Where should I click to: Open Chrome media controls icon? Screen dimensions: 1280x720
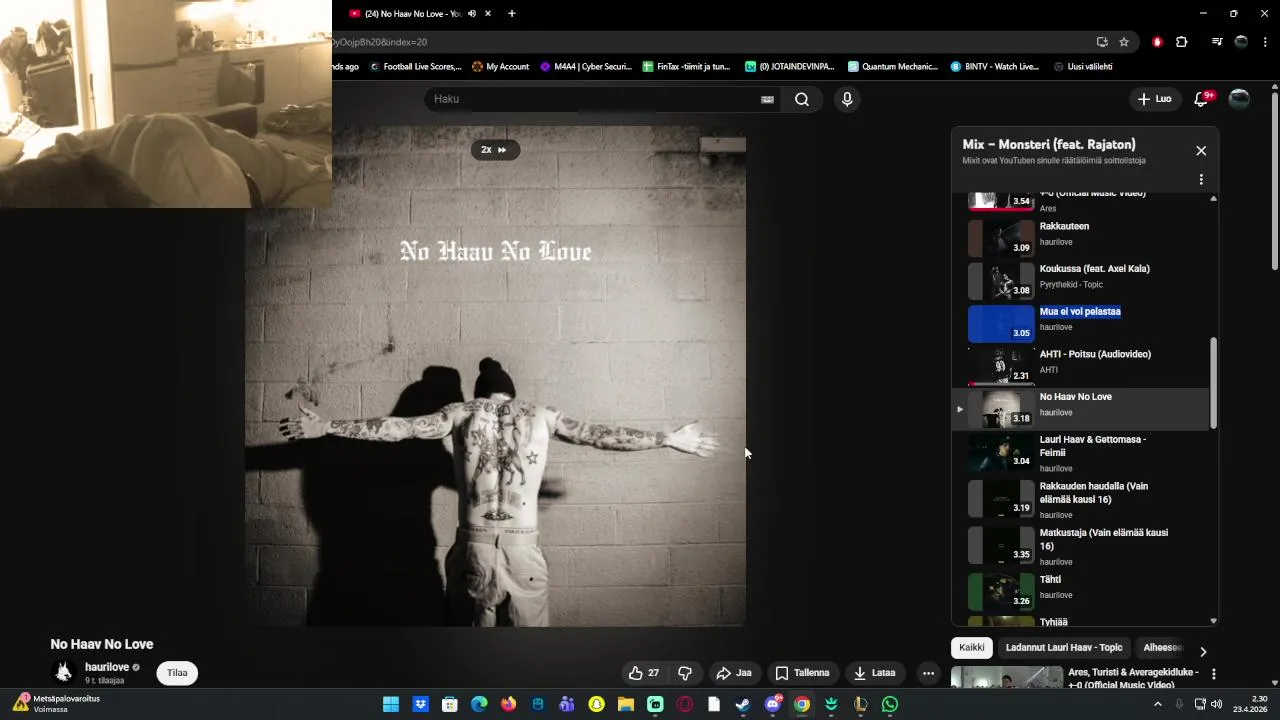[1217, 42]
